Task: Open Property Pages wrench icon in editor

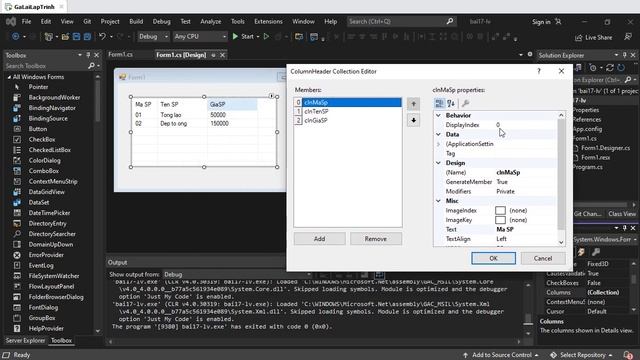Action: 465,103
